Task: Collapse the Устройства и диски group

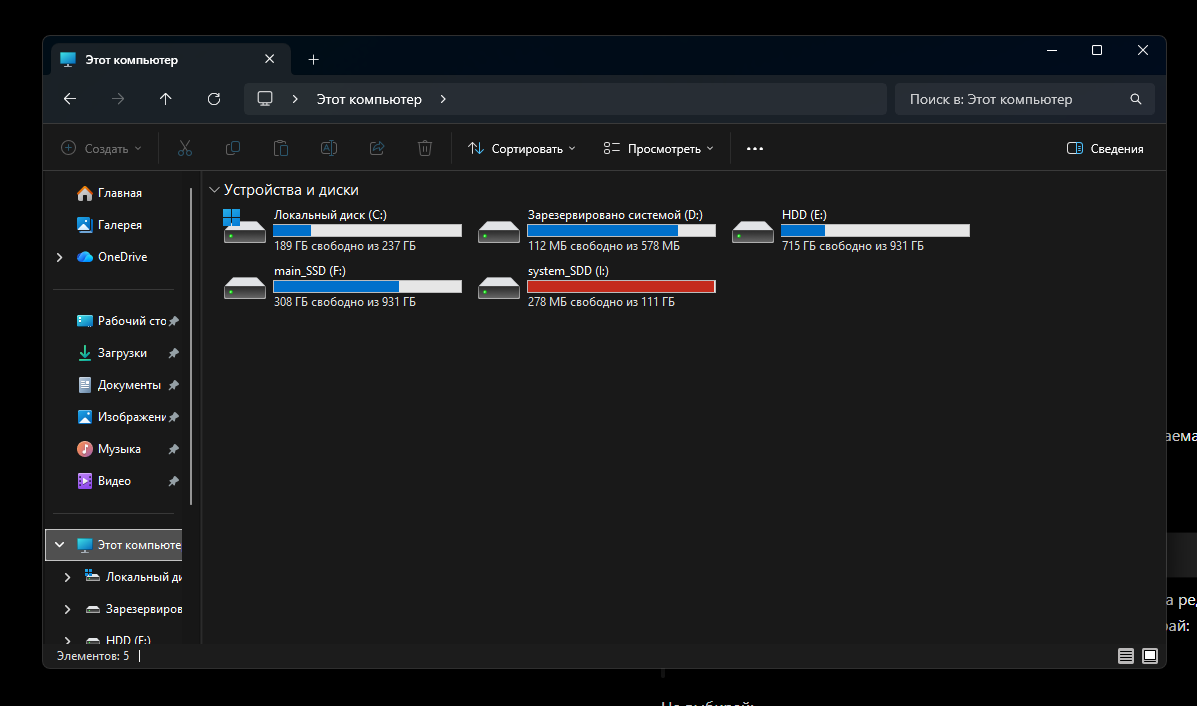Action: [x=215, y=190]
